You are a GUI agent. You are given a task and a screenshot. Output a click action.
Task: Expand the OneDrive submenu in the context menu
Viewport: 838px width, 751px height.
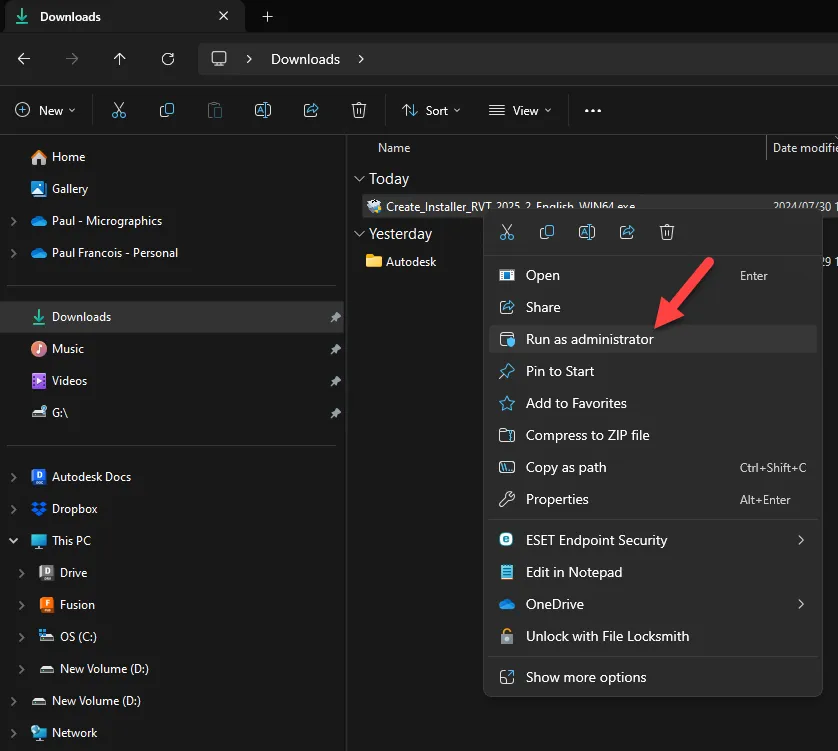tap(800, 604)
